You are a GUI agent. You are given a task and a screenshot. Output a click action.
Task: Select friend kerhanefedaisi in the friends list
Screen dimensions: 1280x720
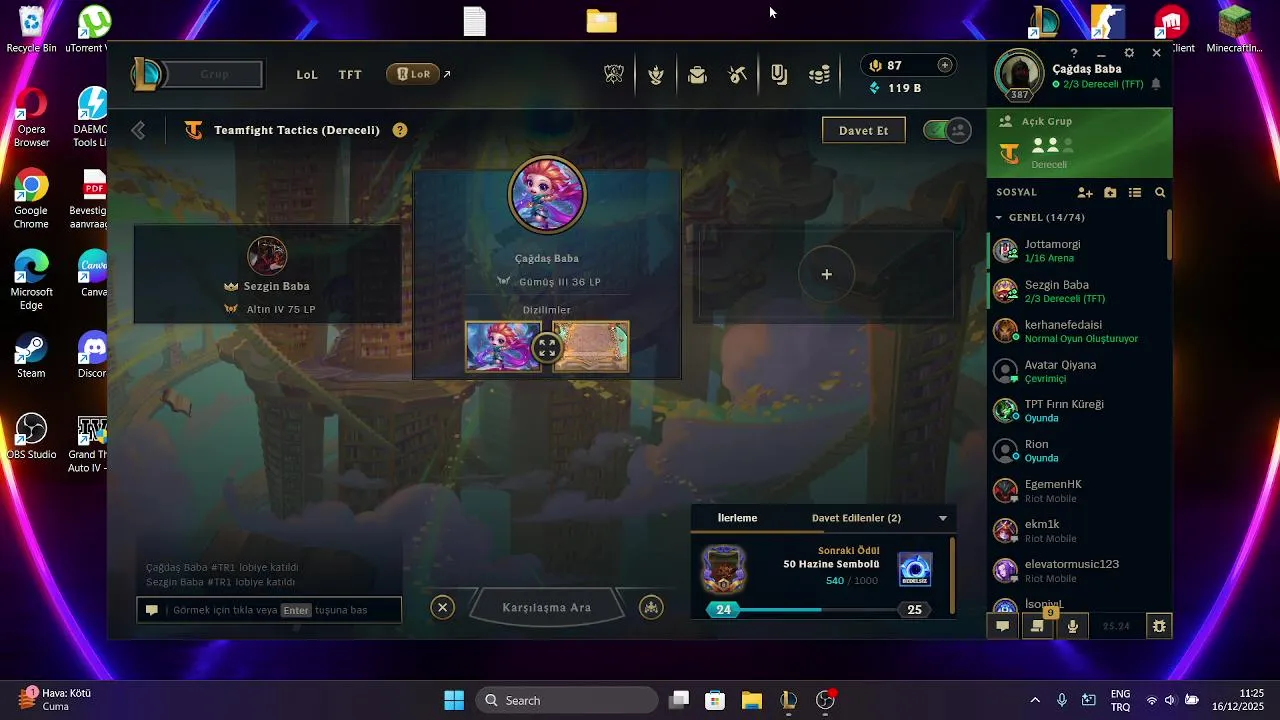(1078, 331)
